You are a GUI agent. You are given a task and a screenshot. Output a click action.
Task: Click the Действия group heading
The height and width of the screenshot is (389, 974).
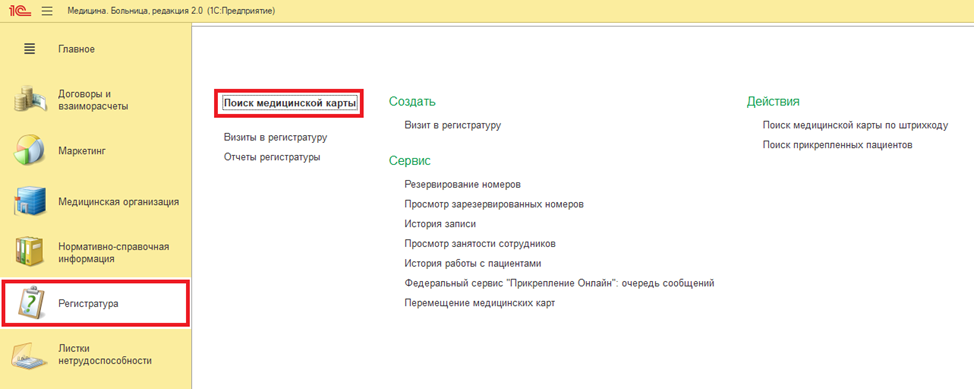pos(773,101)
